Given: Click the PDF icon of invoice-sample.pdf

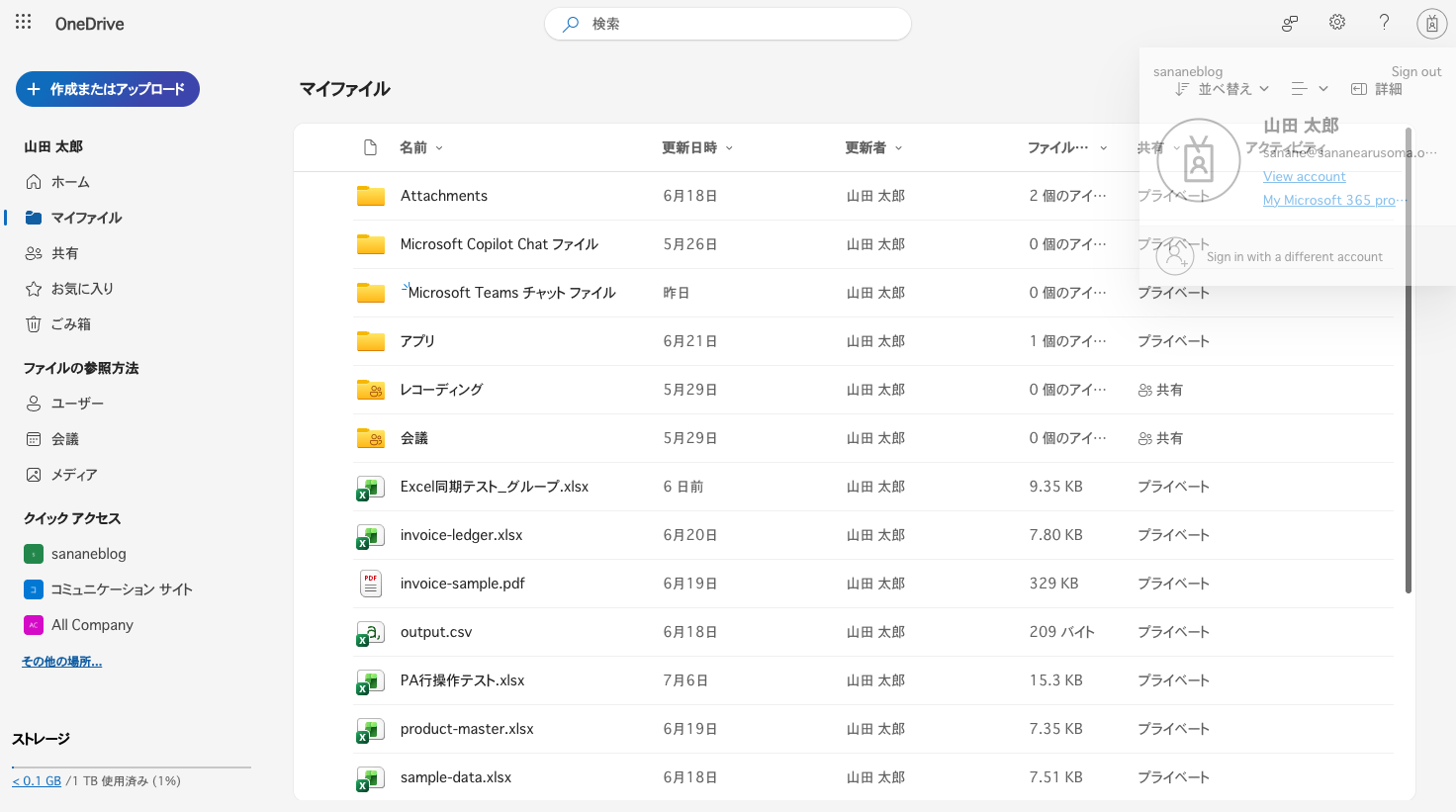Looking at the screenshot, I should (x=371, y=584).
